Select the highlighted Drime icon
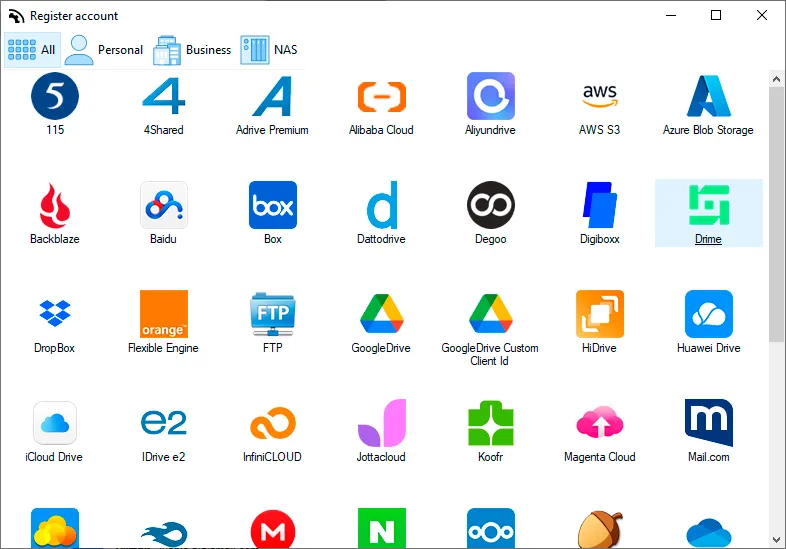 pos(709,205)
